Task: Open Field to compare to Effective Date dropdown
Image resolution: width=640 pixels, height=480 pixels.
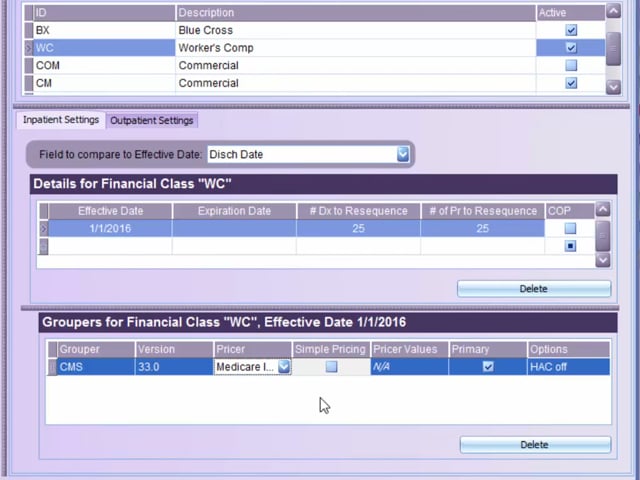Action: click(403, 154)
